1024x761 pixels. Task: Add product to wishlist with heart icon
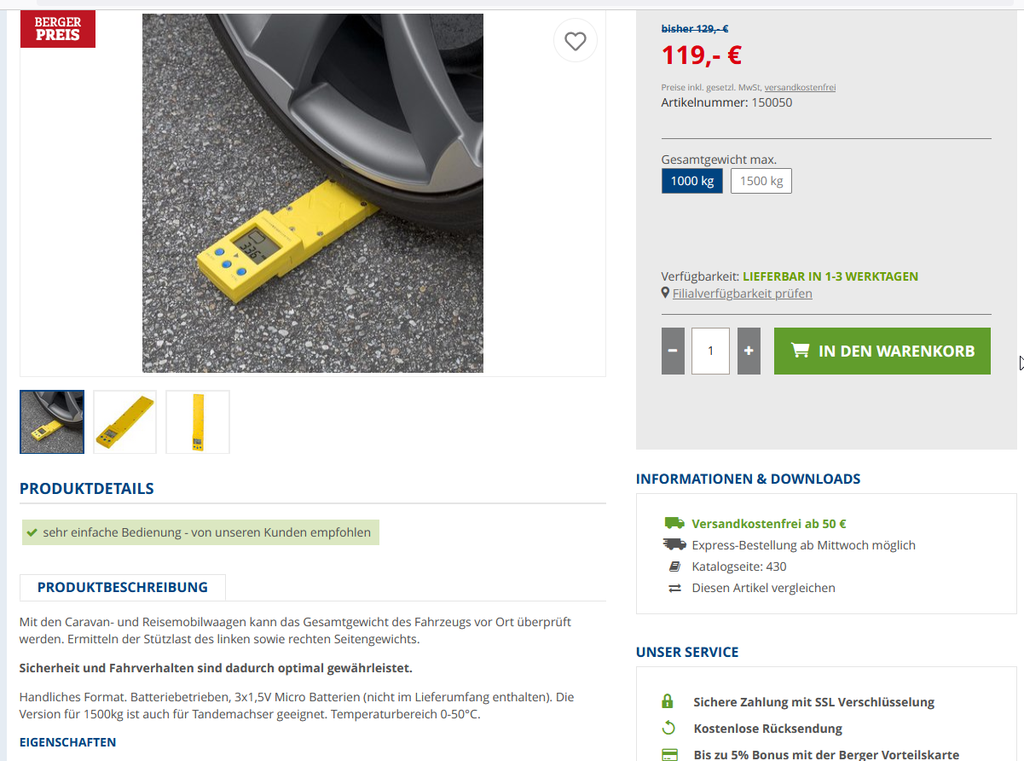tap(575, 41)
